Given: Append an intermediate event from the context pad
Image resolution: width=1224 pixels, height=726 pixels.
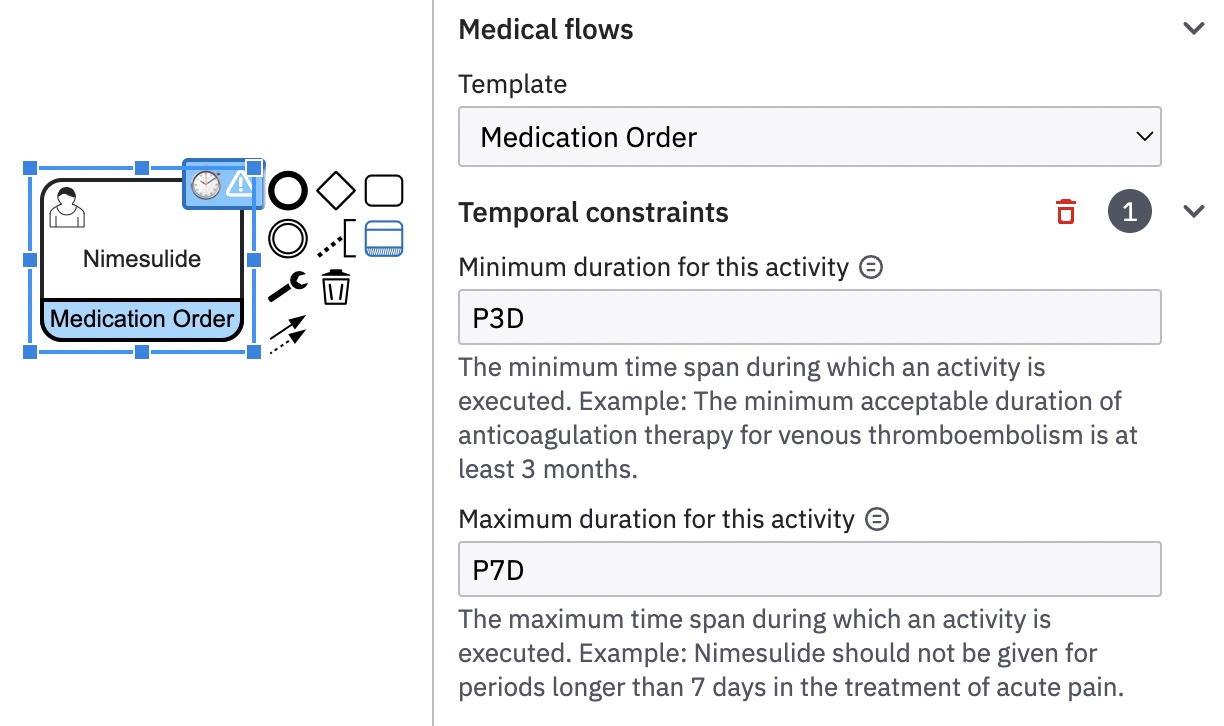Looking at the screenshot, I should point(287,240).
